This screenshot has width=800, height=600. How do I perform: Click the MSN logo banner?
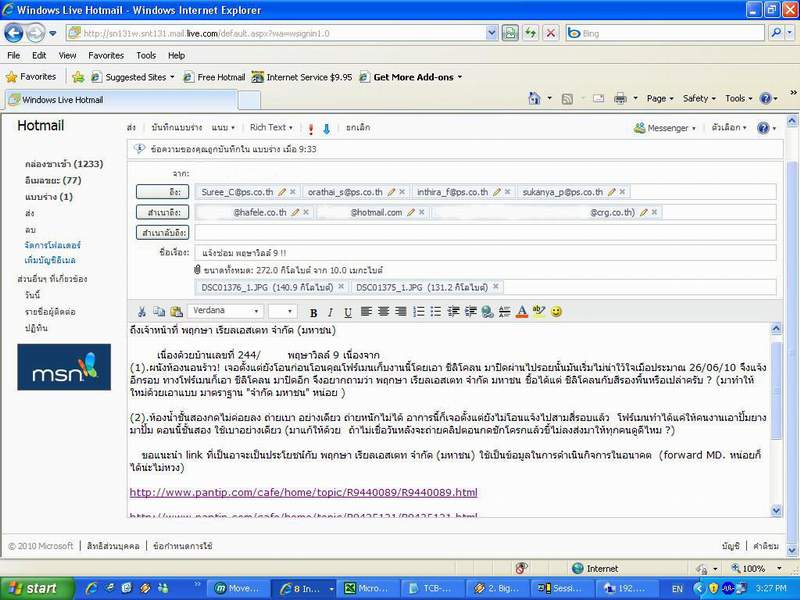click(x=64, y=367)
